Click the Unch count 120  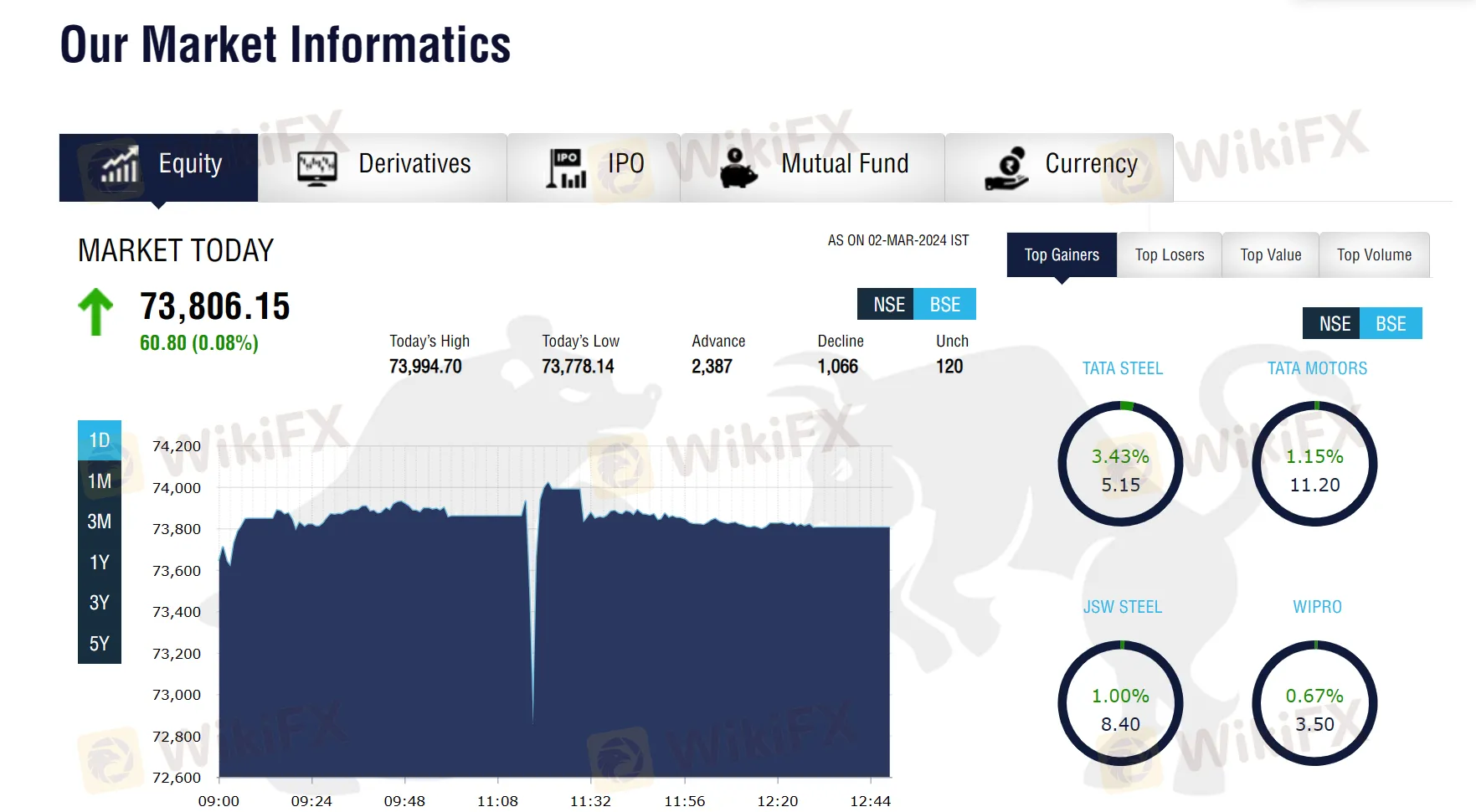[x=949, y=367]
